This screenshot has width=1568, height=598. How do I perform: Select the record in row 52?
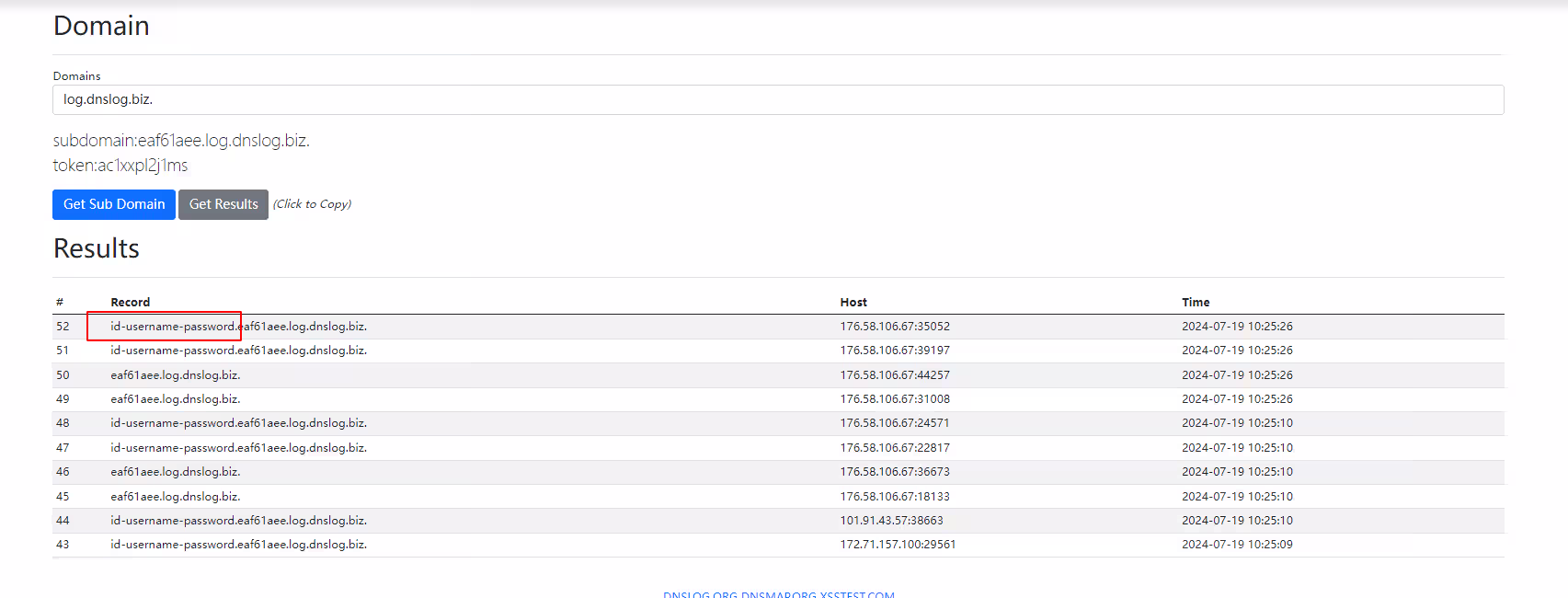point(238,327)
